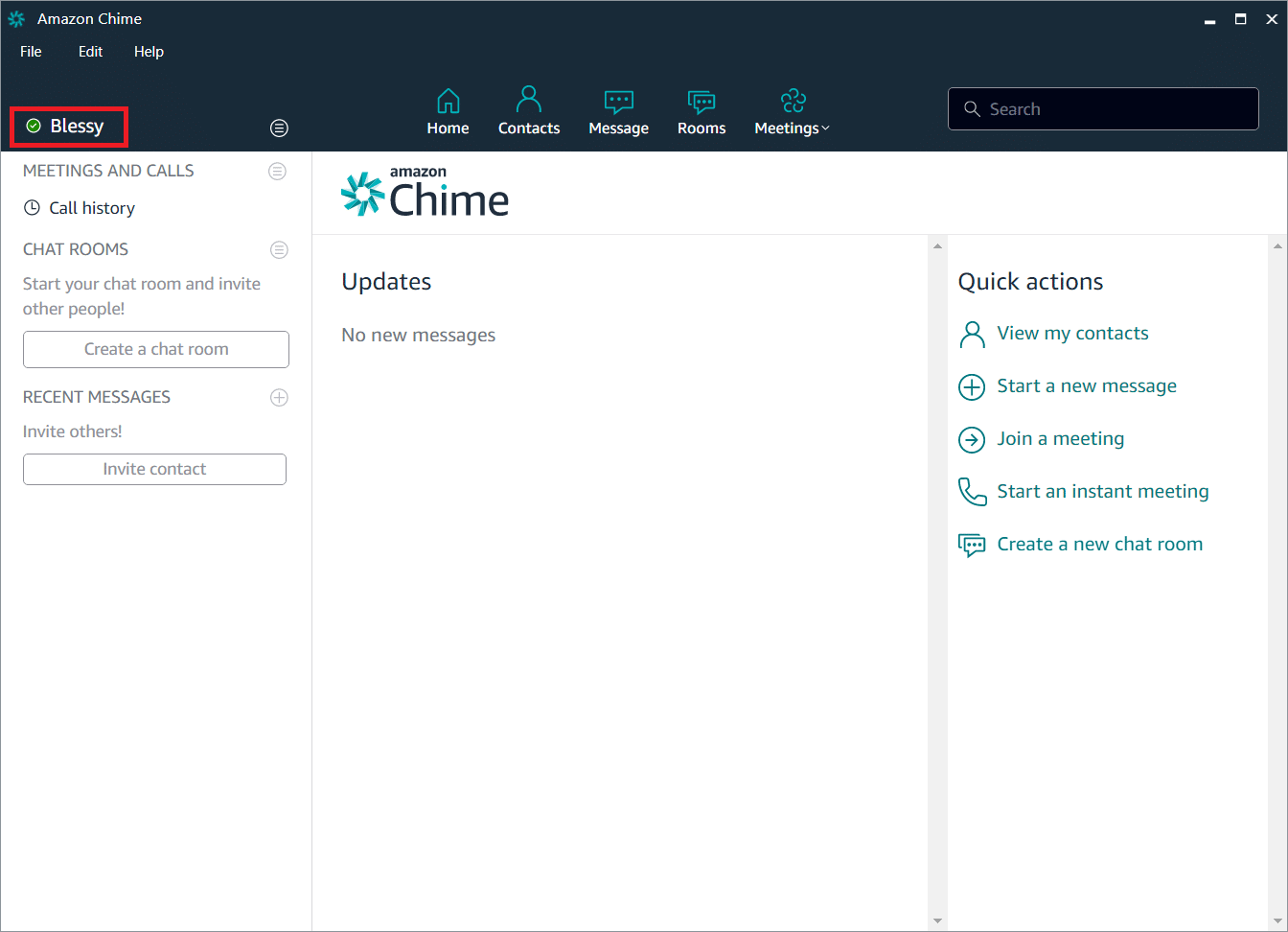Open Call history

tap(80, 208)
